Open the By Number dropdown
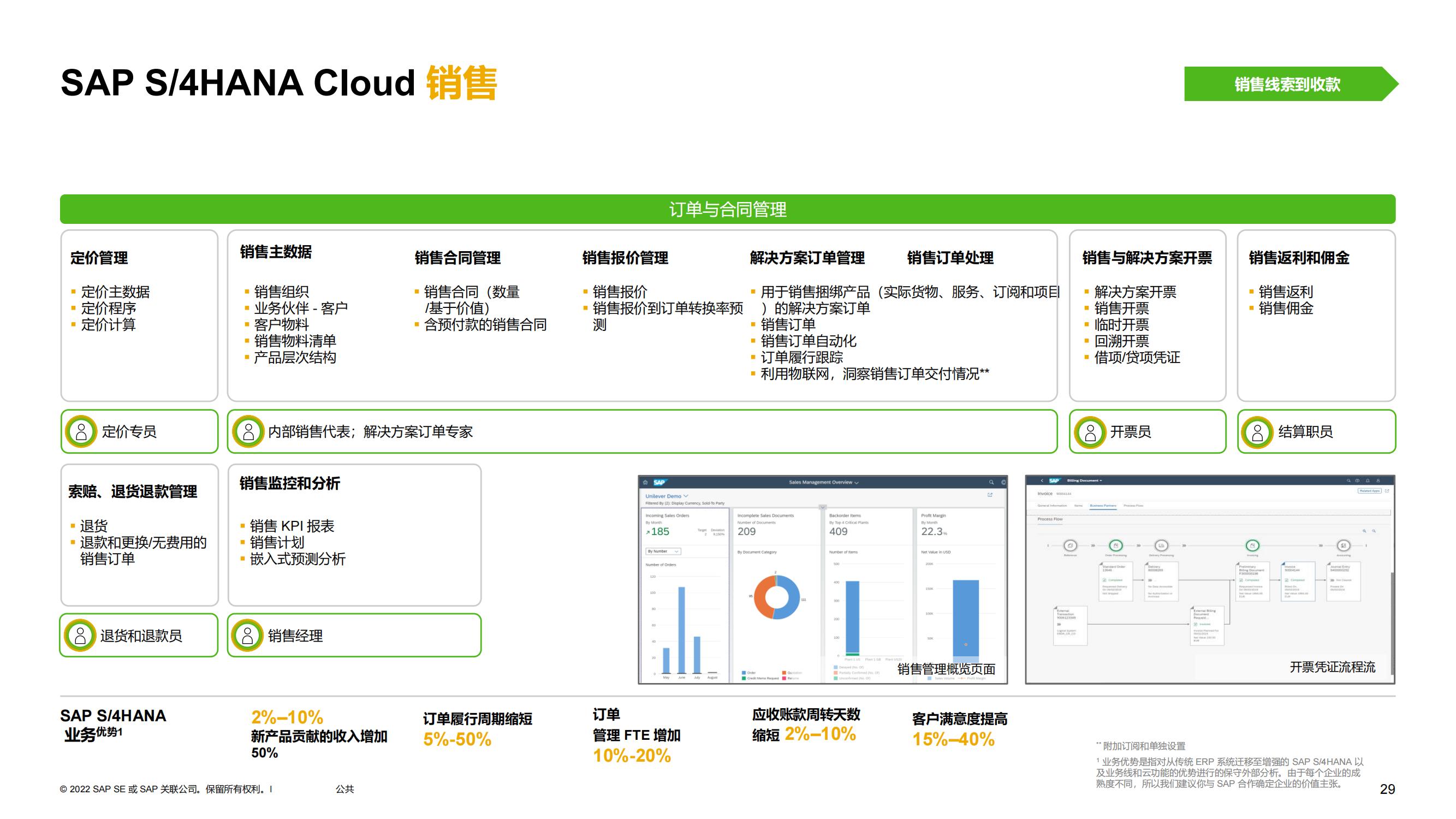Image resolution: width=1456 pixels, height=819 pixels. point(663,551)
